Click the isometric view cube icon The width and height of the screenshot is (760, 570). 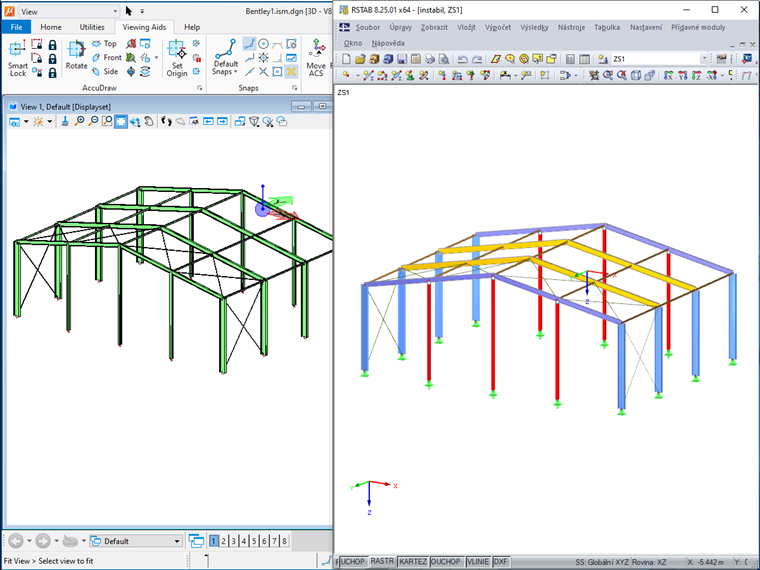coord(636,76)
